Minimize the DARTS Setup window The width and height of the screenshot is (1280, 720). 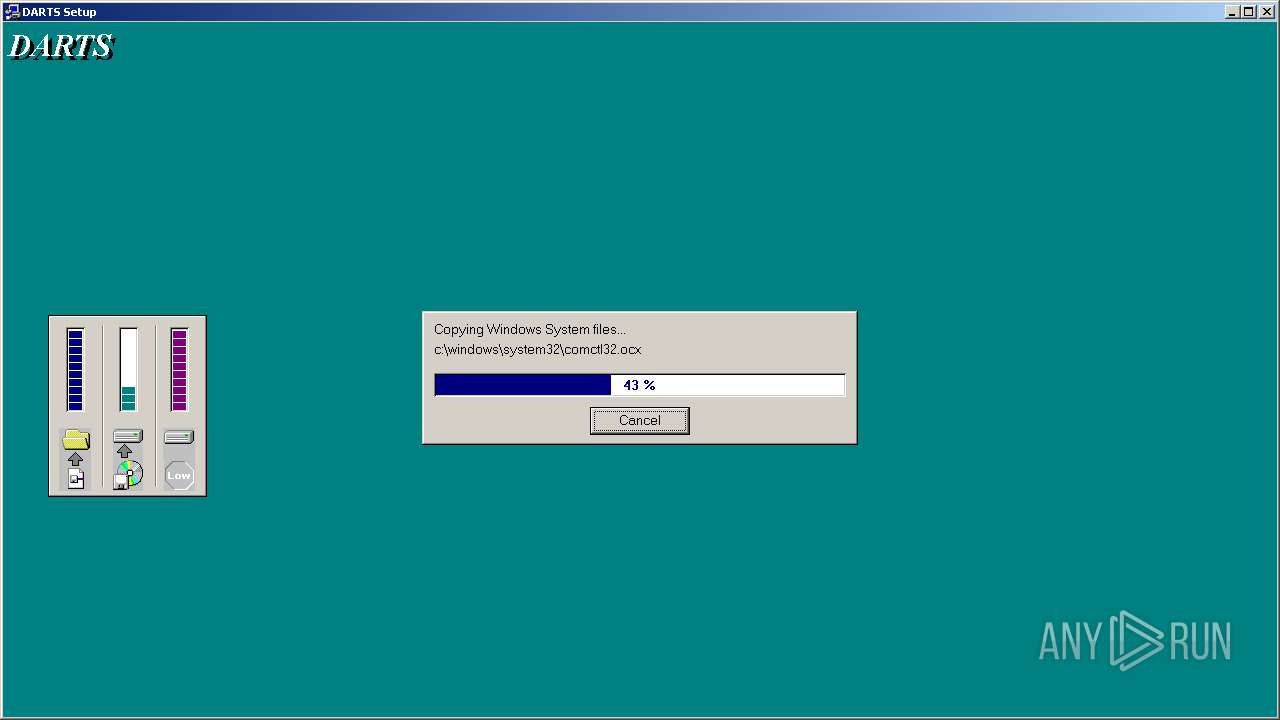pyautogui.click(x=1232, y=12)
